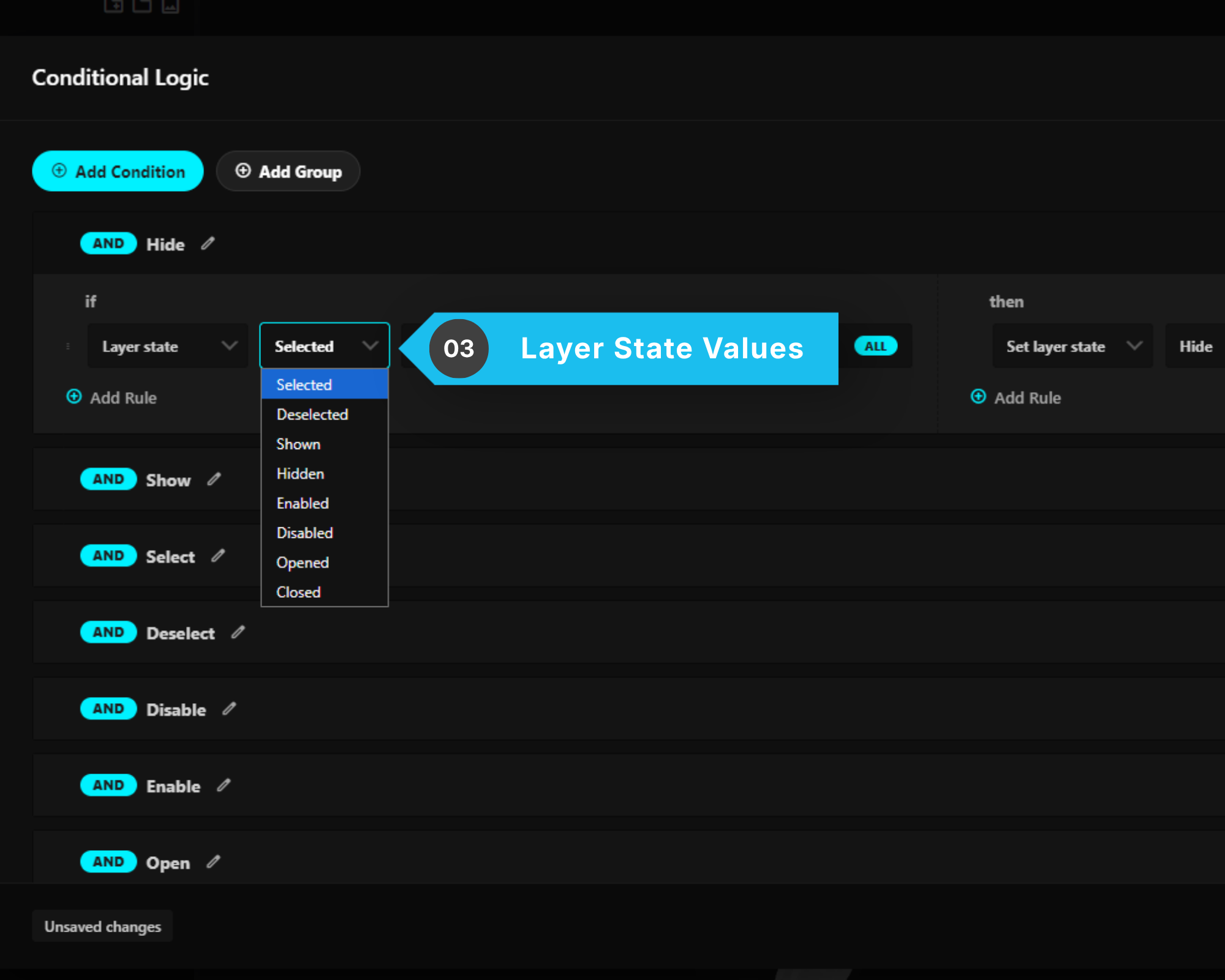The image size is (1225, 980).
Task: Choose Selected in the dropdown list
Action: click(x=325, y=385)
